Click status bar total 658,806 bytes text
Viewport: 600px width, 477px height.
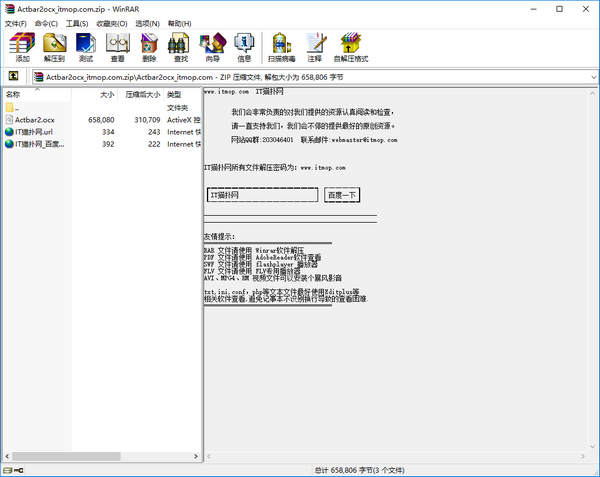tap(359, 470)
